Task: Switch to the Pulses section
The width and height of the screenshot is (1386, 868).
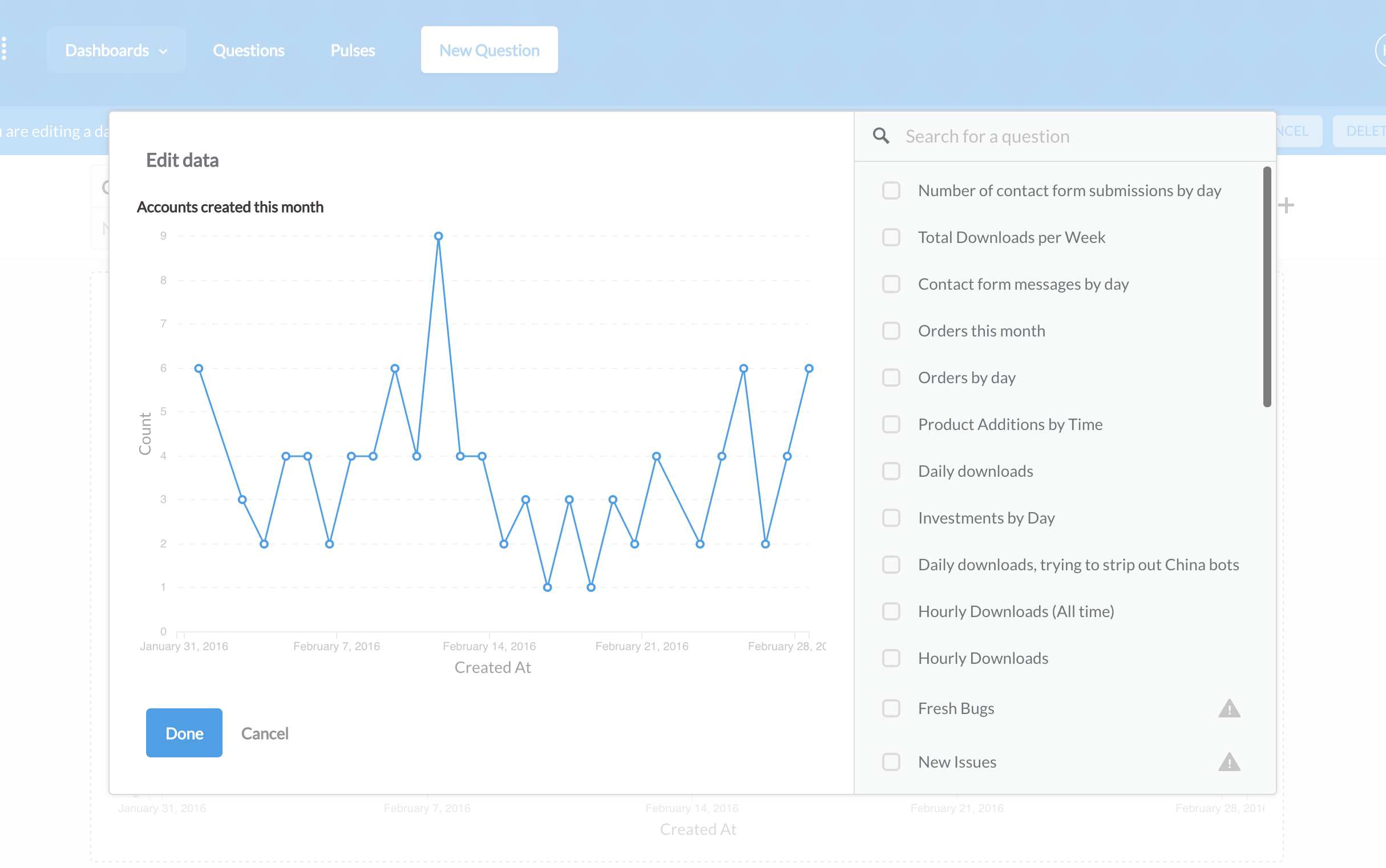Action: click(x=352, y=50)
